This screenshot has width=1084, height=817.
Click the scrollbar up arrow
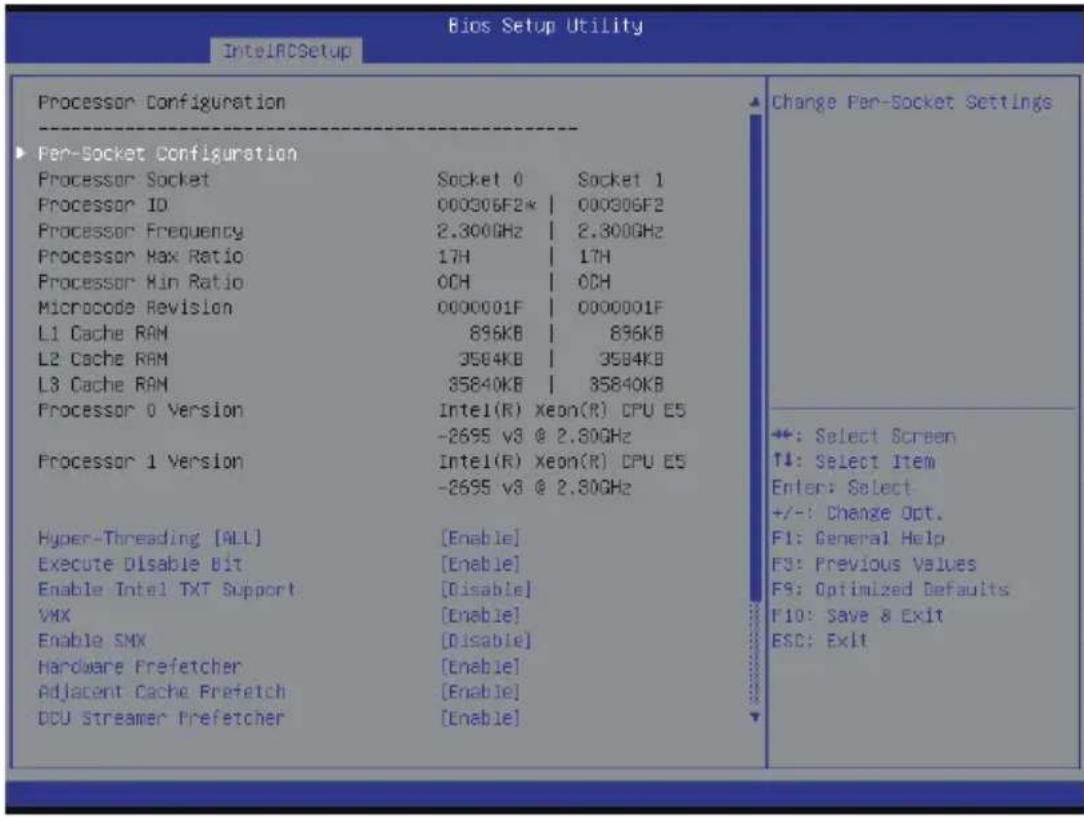point(755,102)
